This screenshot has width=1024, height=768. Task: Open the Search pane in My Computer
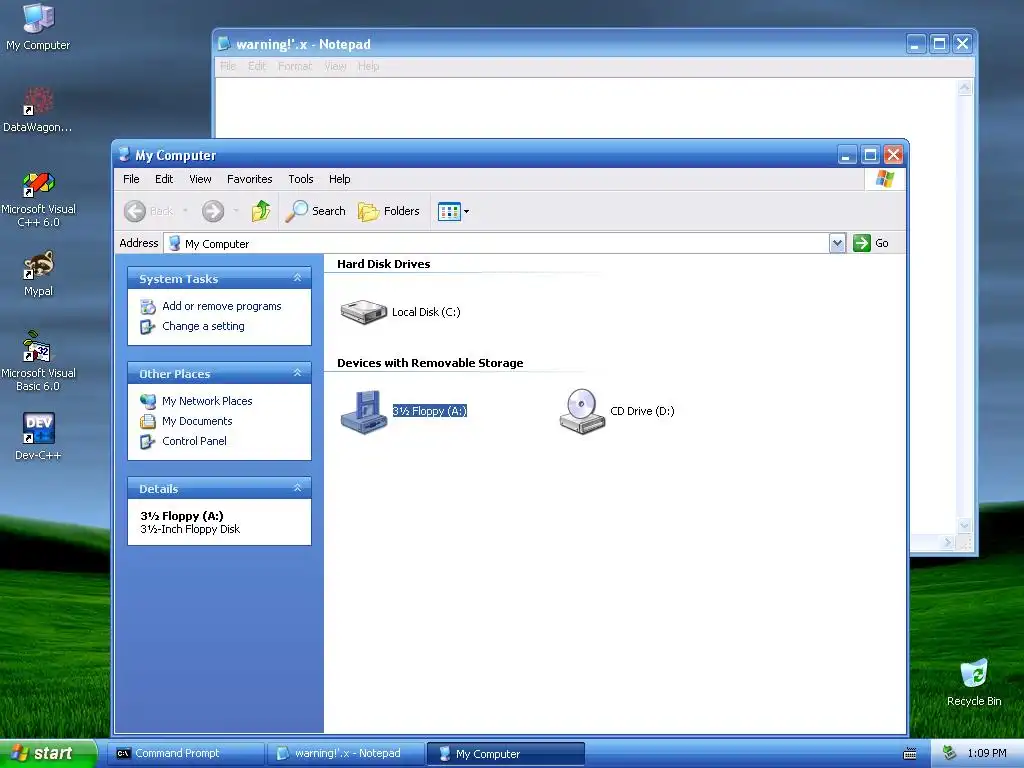(315, 211)
